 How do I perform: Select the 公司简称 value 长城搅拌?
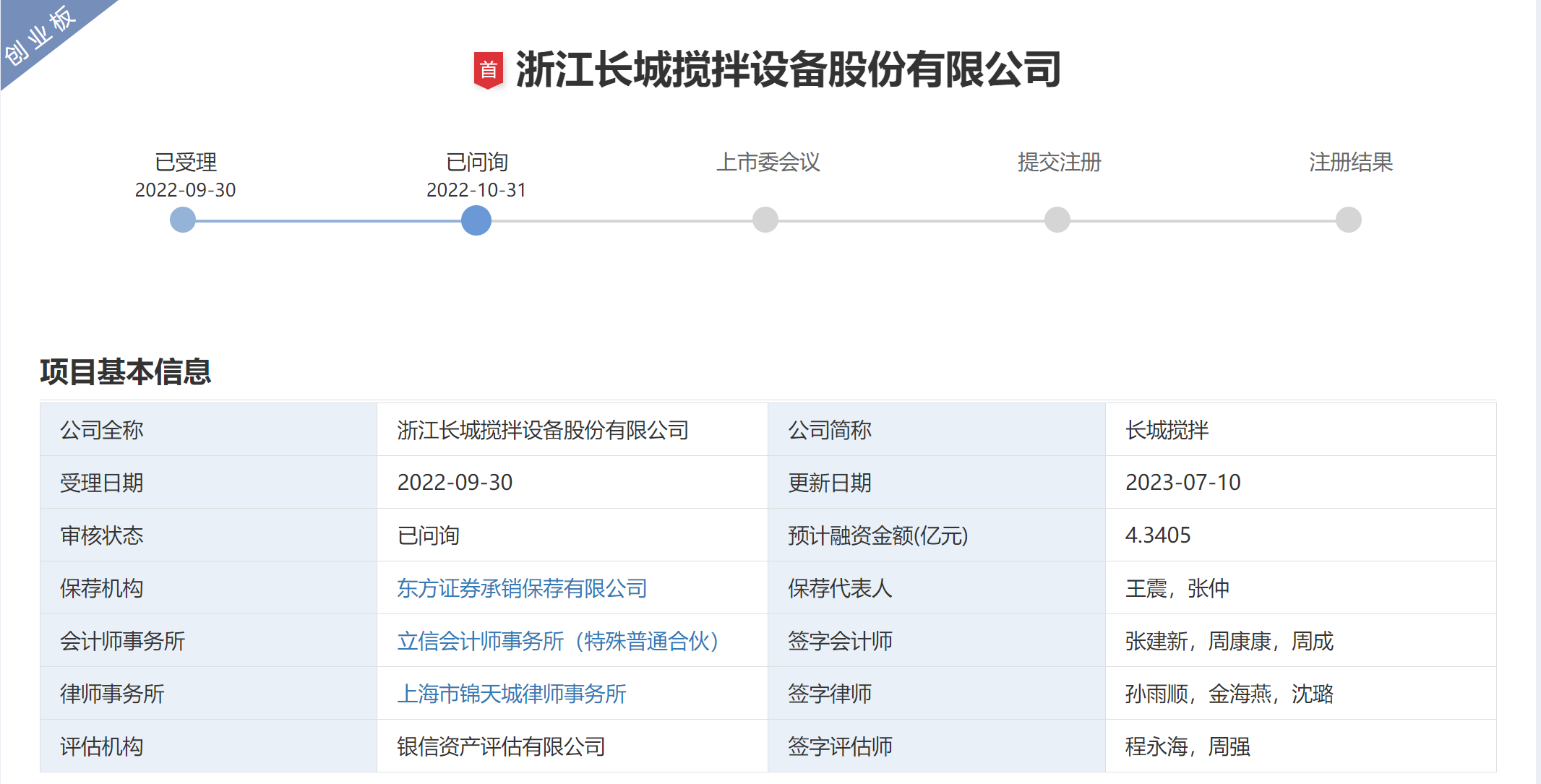coord(1164,429)
